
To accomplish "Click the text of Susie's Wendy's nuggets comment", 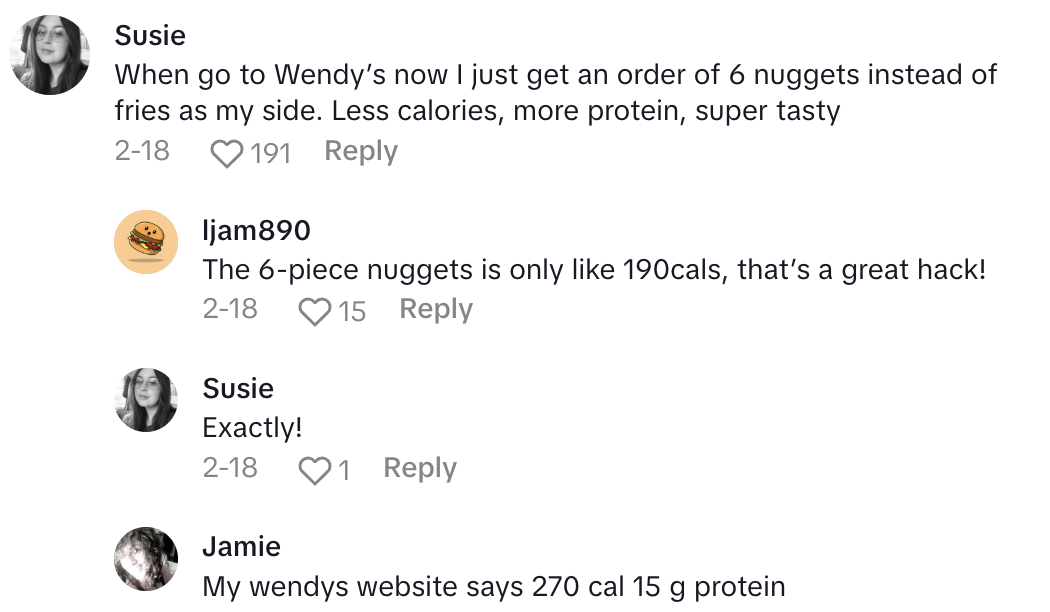I will (555, 92).
